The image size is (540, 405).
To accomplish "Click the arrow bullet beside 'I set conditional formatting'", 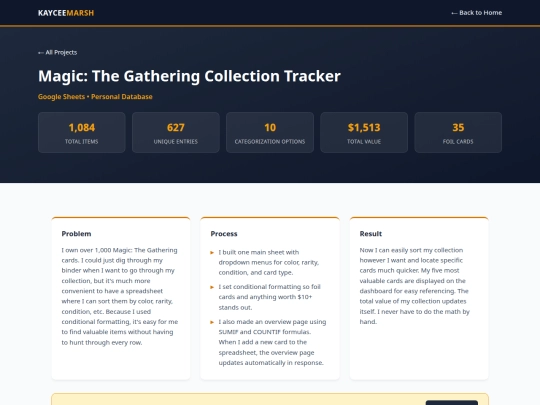I will pyautogui.click(x=212, y=287).
